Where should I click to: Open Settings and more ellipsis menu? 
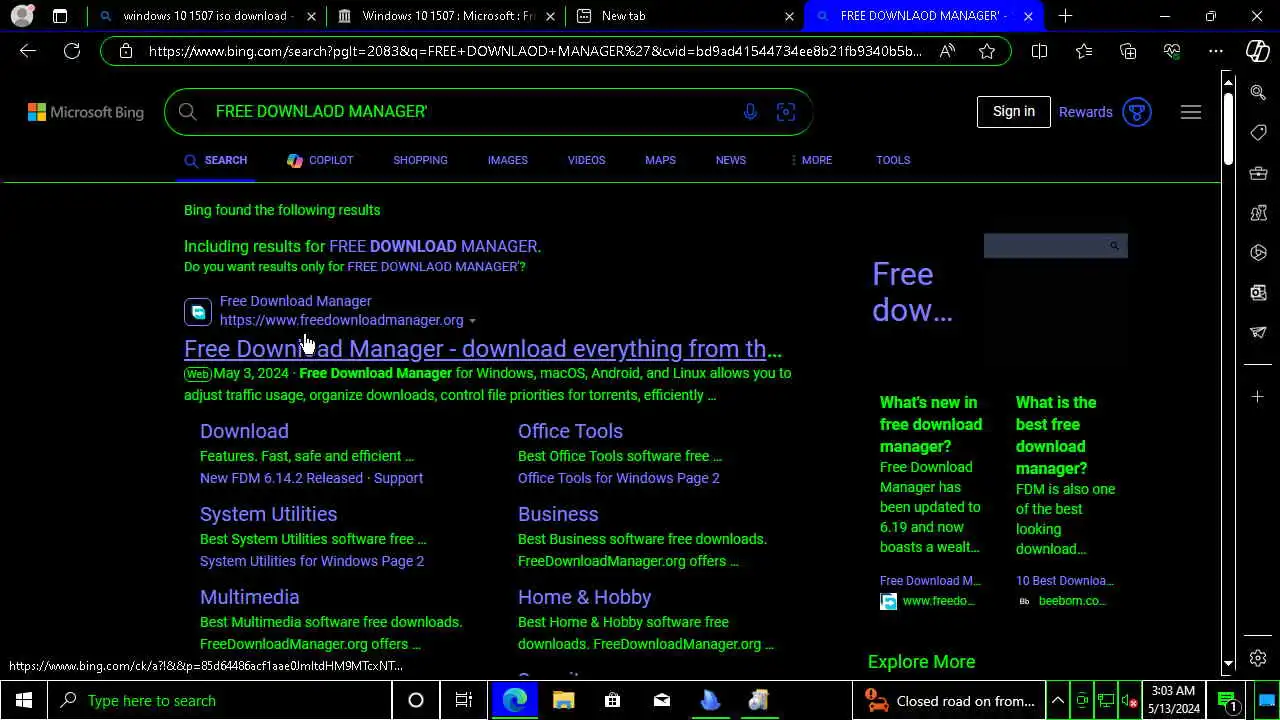point(1216,51)
